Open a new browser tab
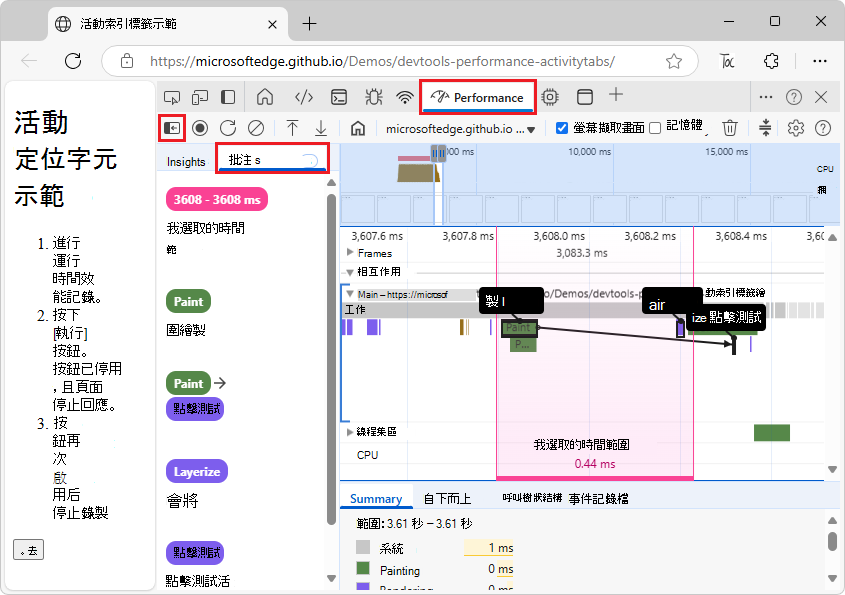Viewport: 845px width, 595px height. 309,23
